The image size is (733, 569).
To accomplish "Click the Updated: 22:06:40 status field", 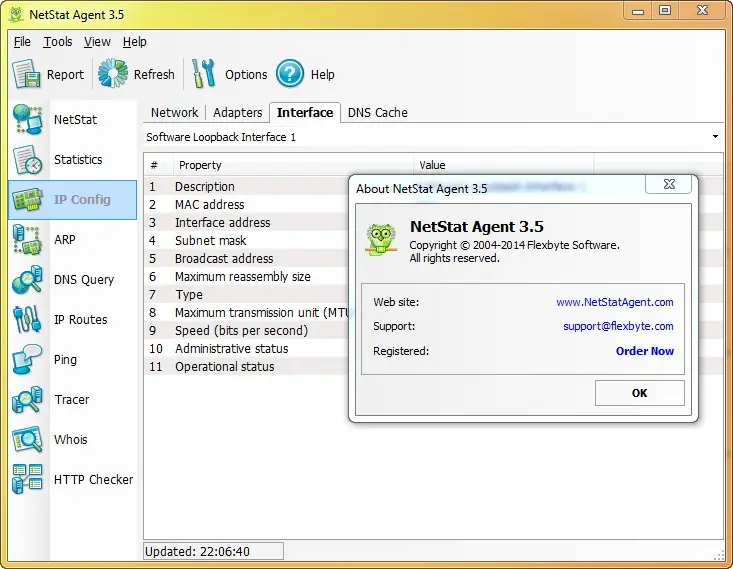I will click(213, 551).
